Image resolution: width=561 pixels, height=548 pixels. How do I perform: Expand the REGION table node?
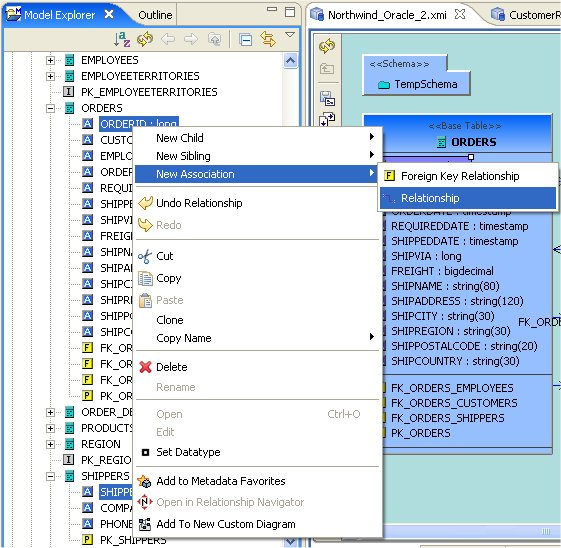click(50, 444)
